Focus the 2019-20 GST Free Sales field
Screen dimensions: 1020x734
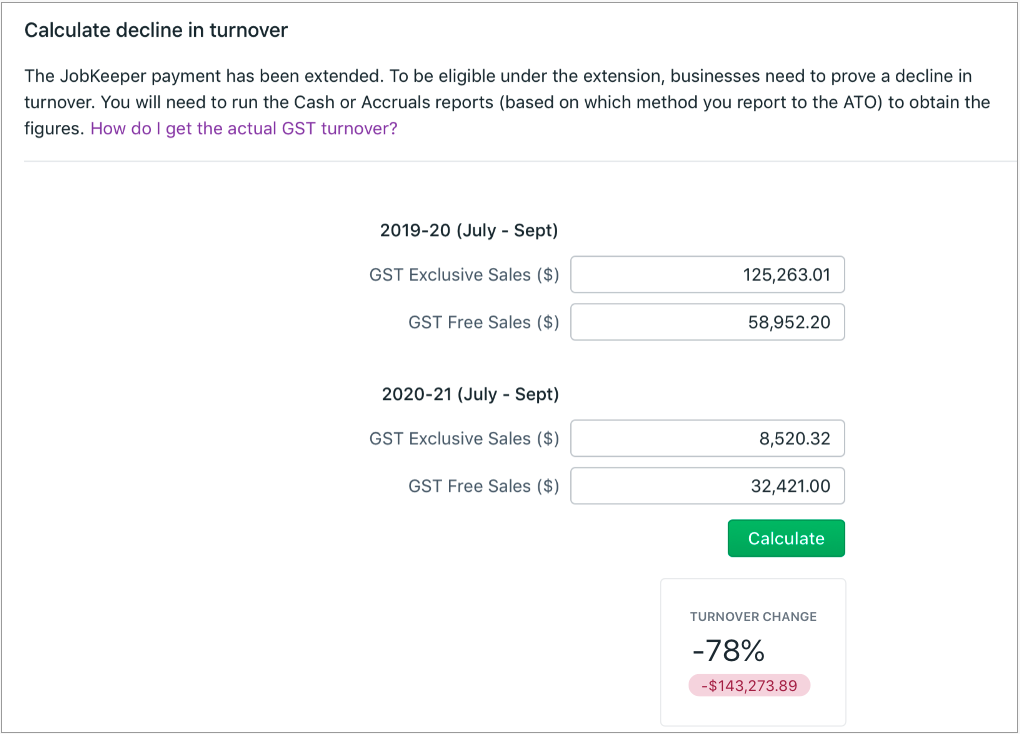coord(707,322)
